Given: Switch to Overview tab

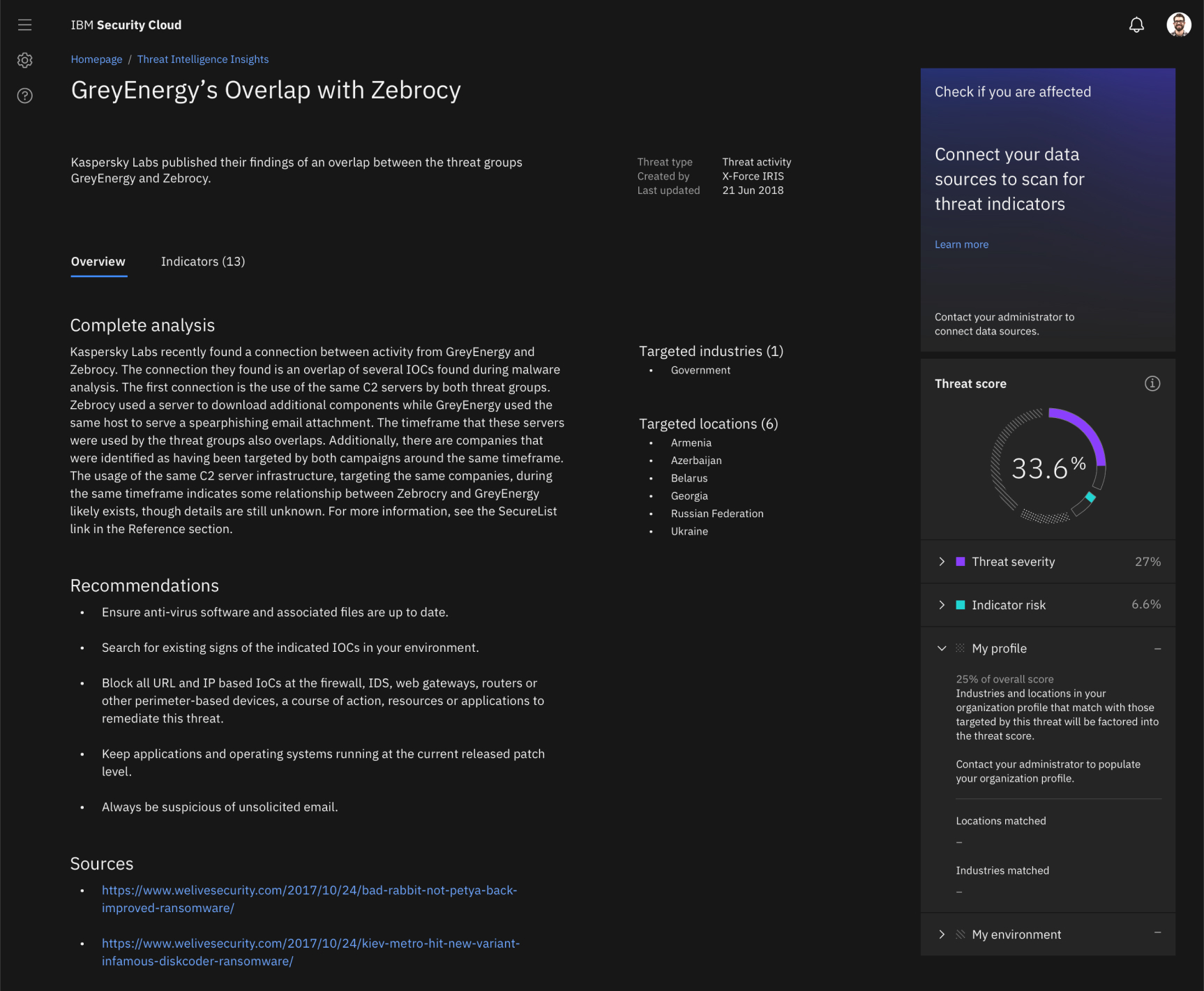Looking at the screenshot, I should pyautogui.click(x=98, y=262).
